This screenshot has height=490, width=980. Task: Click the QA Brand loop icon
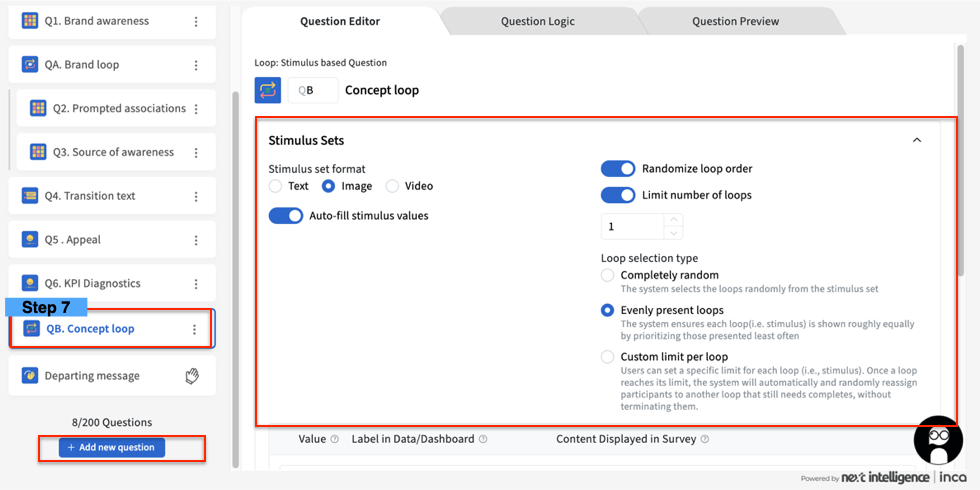pos(30,65)
